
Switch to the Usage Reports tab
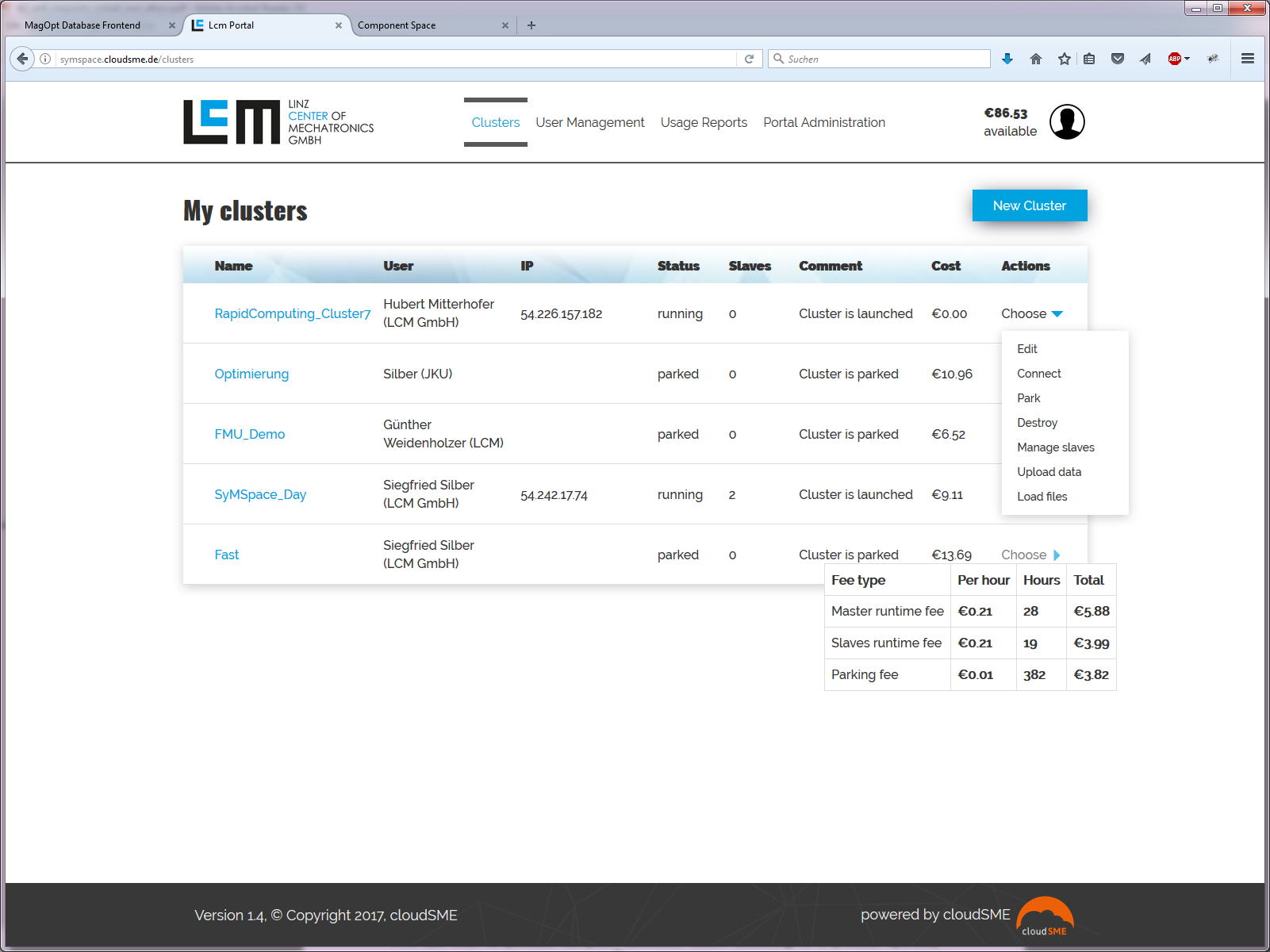pos(704,122)
